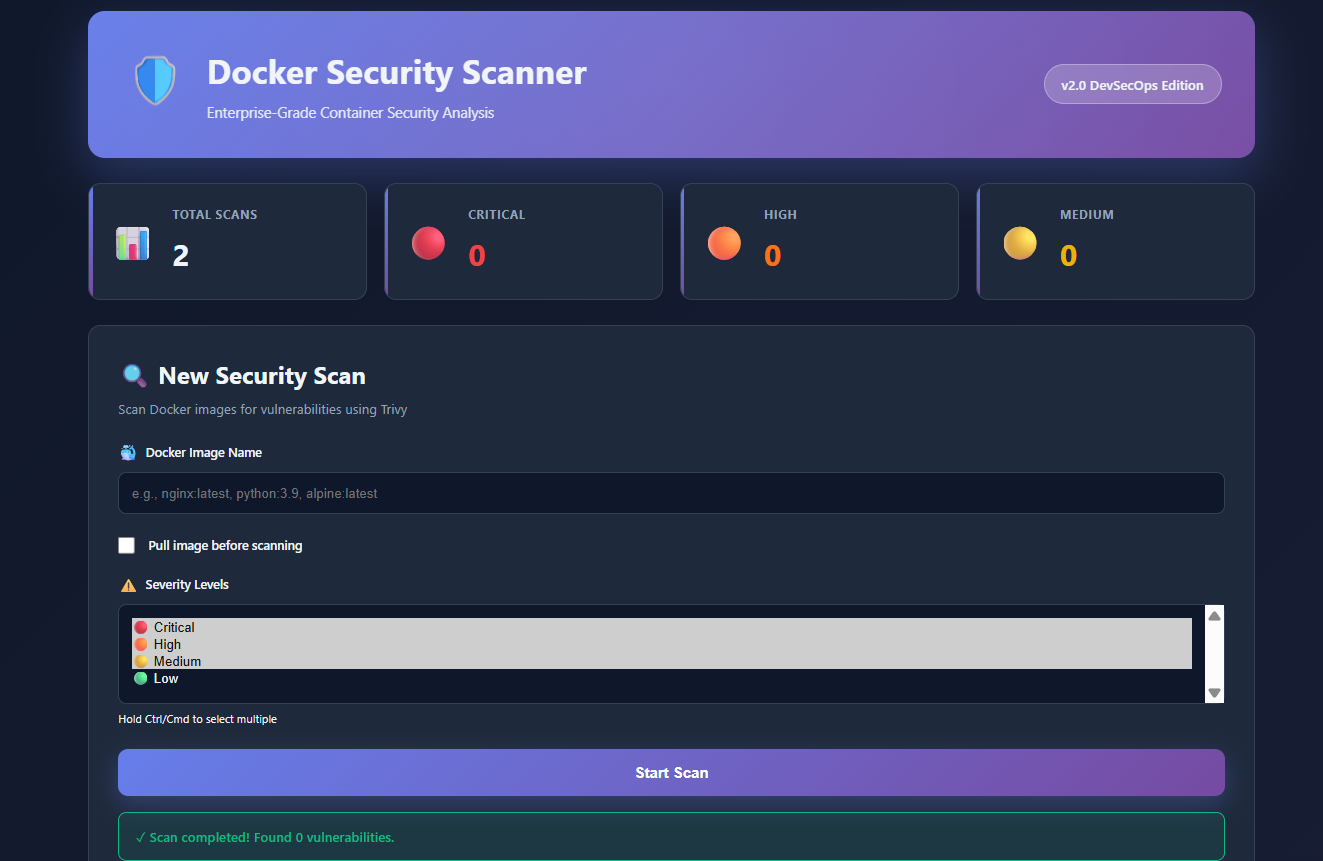Select High in the severity list

pyautogui.click(x=167, y=645)
